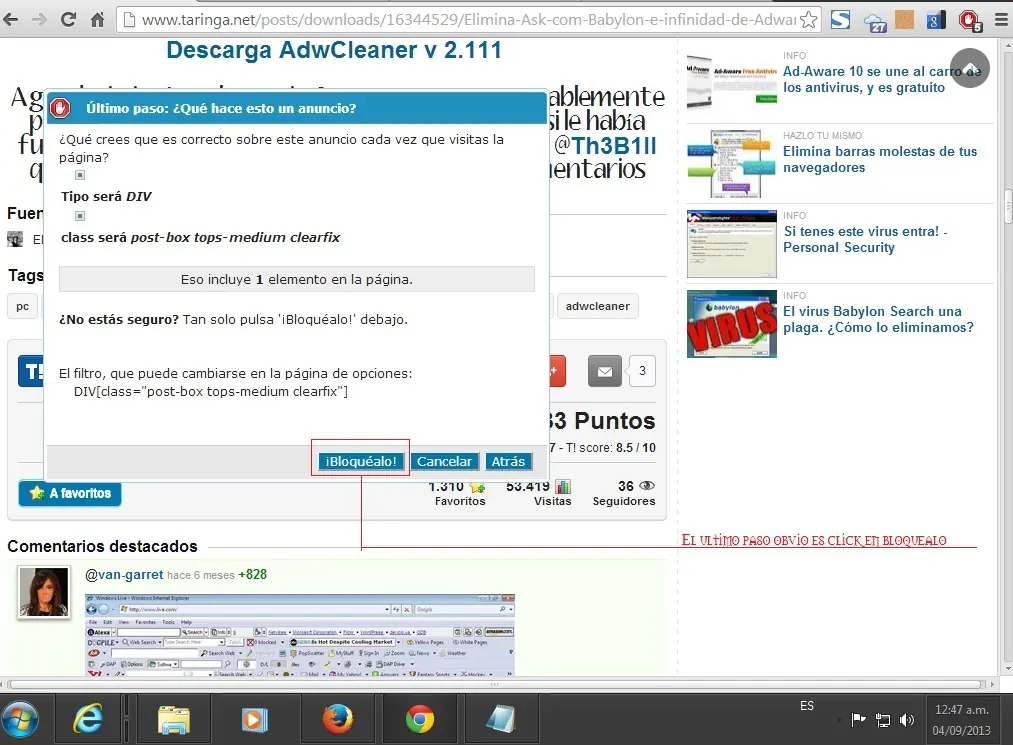Click the vertical page scrollbar handle

click(x=1008, y=206)
